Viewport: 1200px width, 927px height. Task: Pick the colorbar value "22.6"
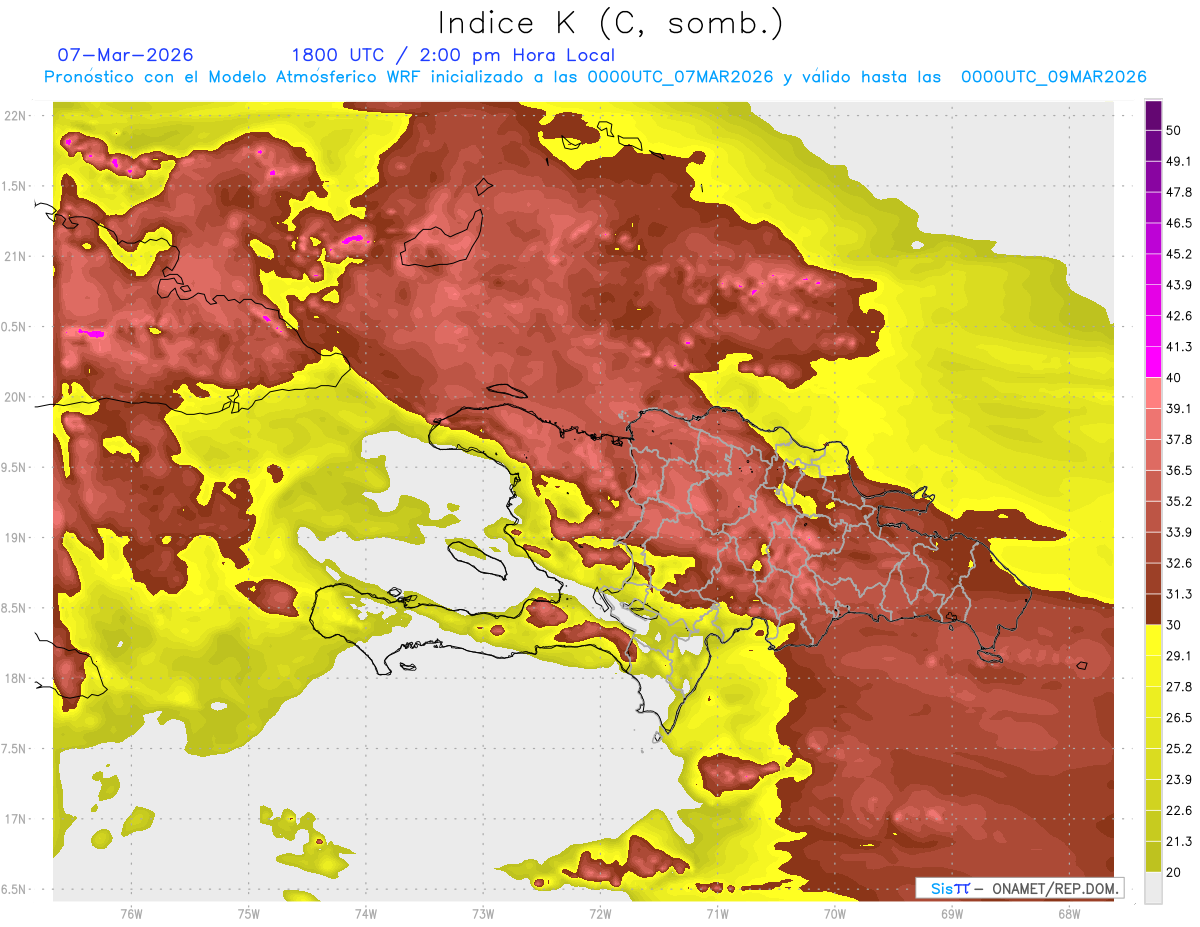click(x=1179, y=810)
